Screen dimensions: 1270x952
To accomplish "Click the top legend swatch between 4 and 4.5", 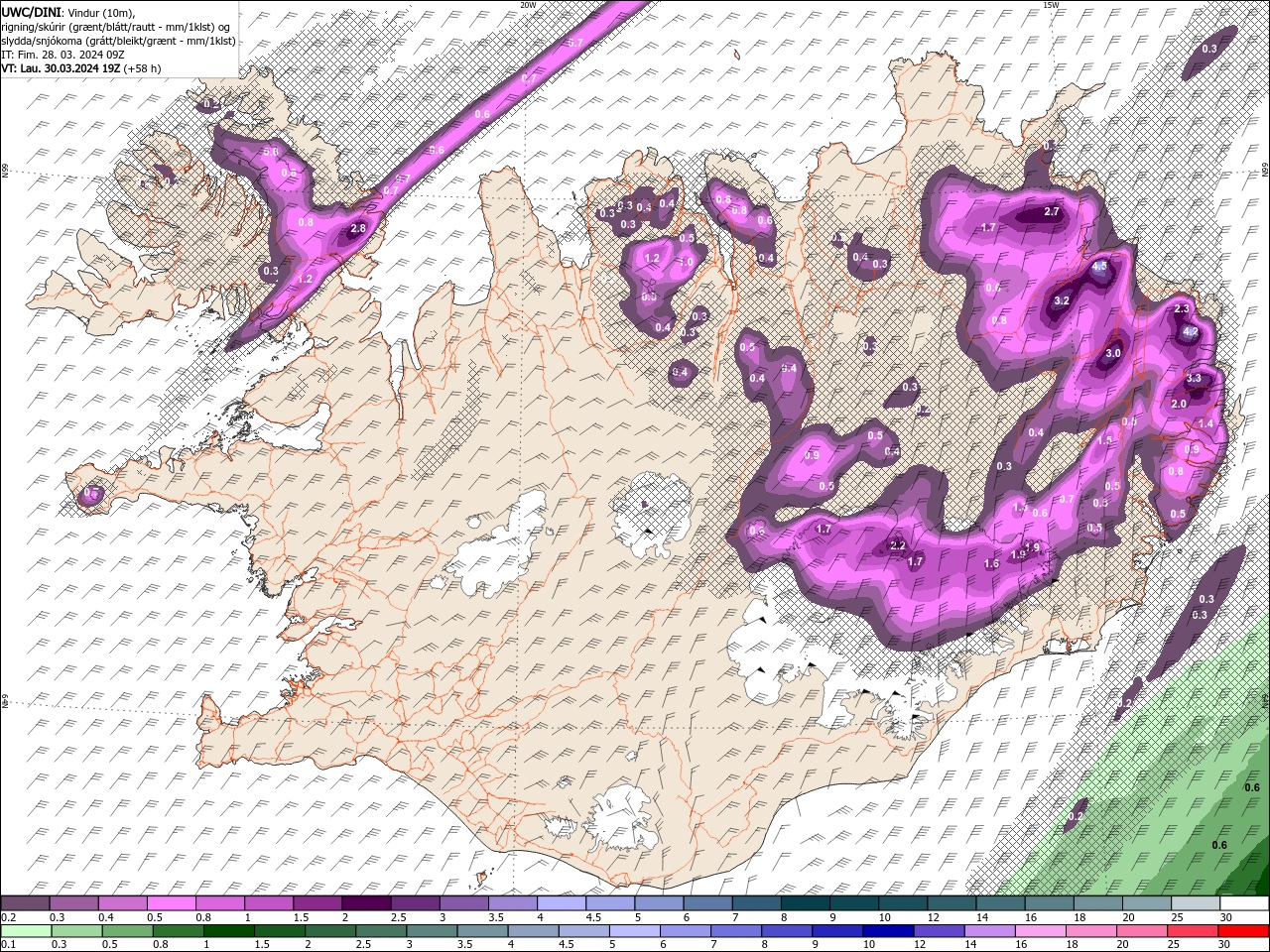I will pyautogui.click(x=562, y=903).
